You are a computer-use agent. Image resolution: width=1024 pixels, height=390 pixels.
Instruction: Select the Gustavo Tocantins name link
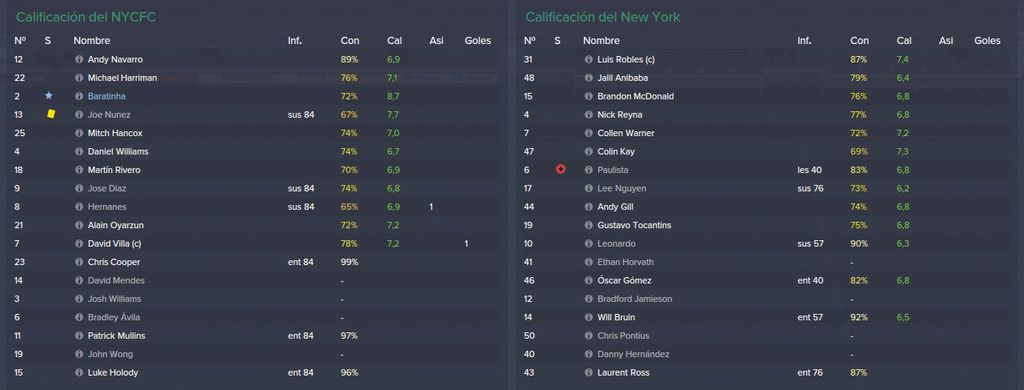634,225
